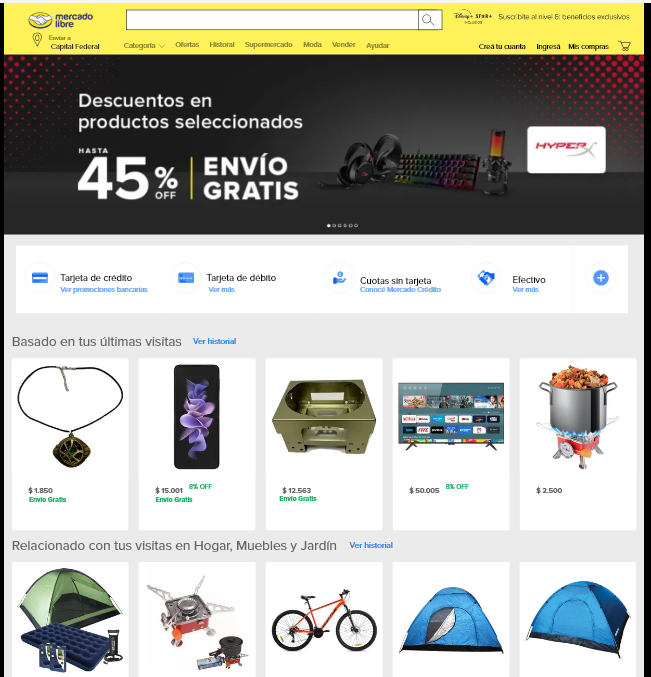Open the Ofertas menu item
Viewport: 651px width, 677px height.
coord(187,44)
